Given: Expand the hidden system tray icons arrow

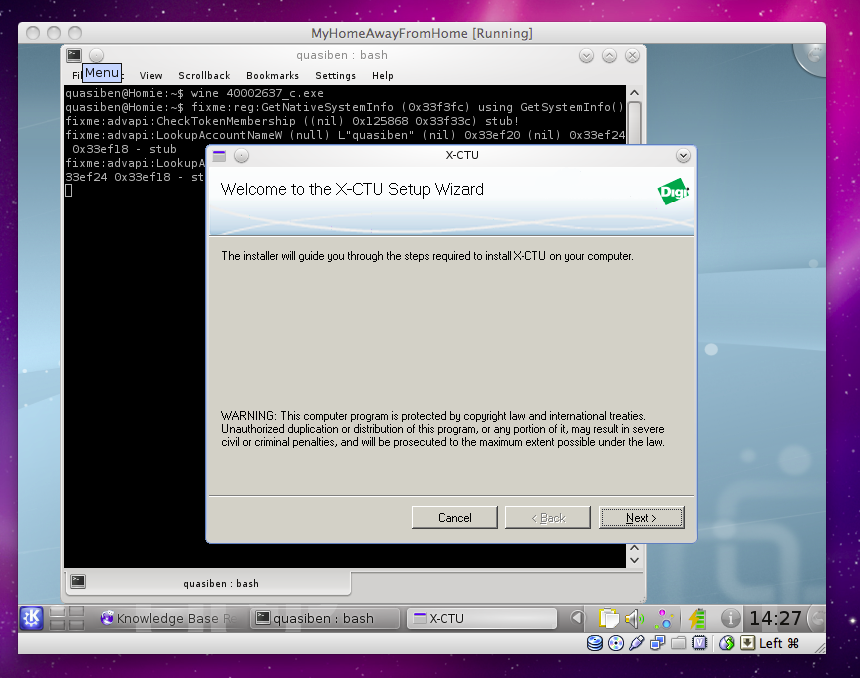Looking at the screenshot, I should [x=576, y=618].
